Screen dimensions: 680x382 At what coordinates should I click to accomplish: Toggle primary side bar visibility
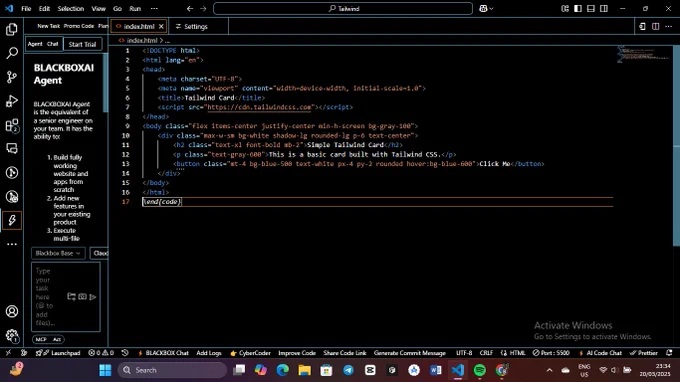coord(578,9)
